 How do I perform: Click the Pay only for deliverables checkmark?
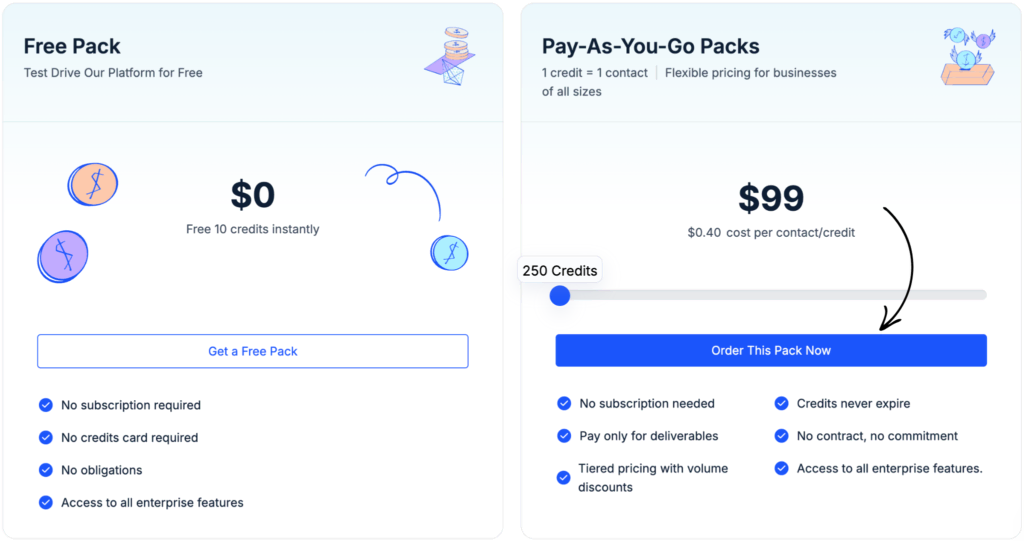point(564,436)
